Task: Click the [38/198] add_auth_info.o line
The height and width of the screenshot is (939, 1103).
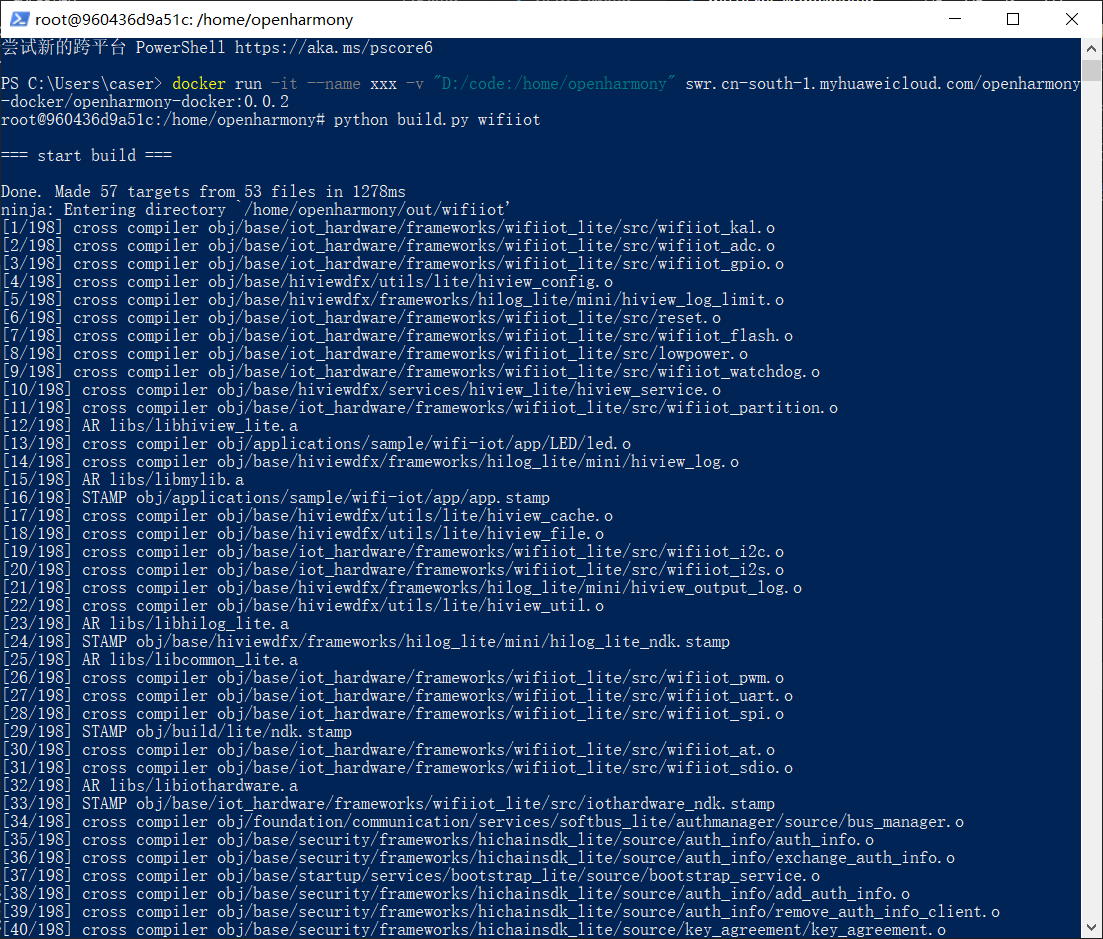Action: [455, 894]
